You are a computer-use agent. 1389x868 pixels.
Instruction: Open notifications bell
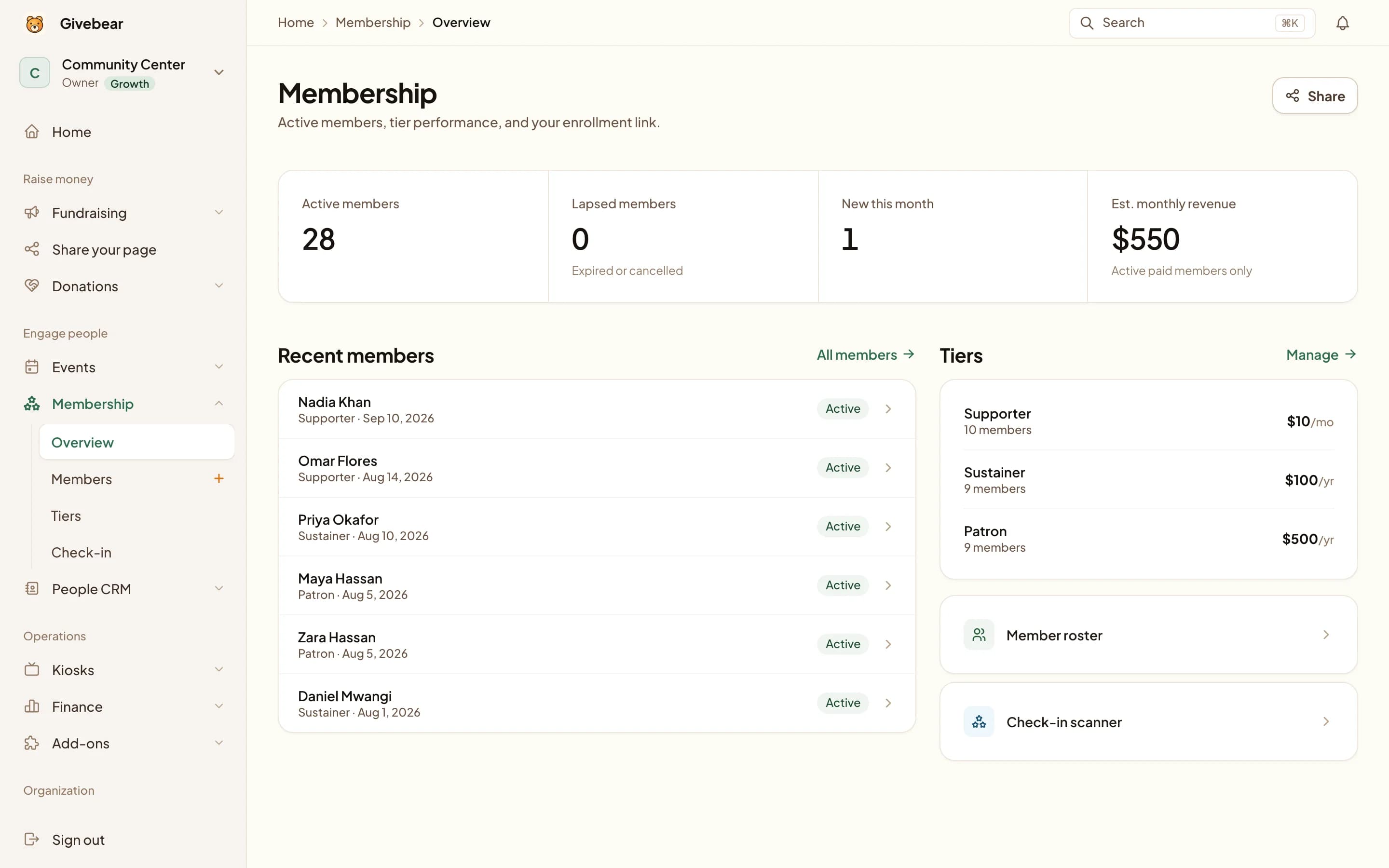[x=1342, y=23]
